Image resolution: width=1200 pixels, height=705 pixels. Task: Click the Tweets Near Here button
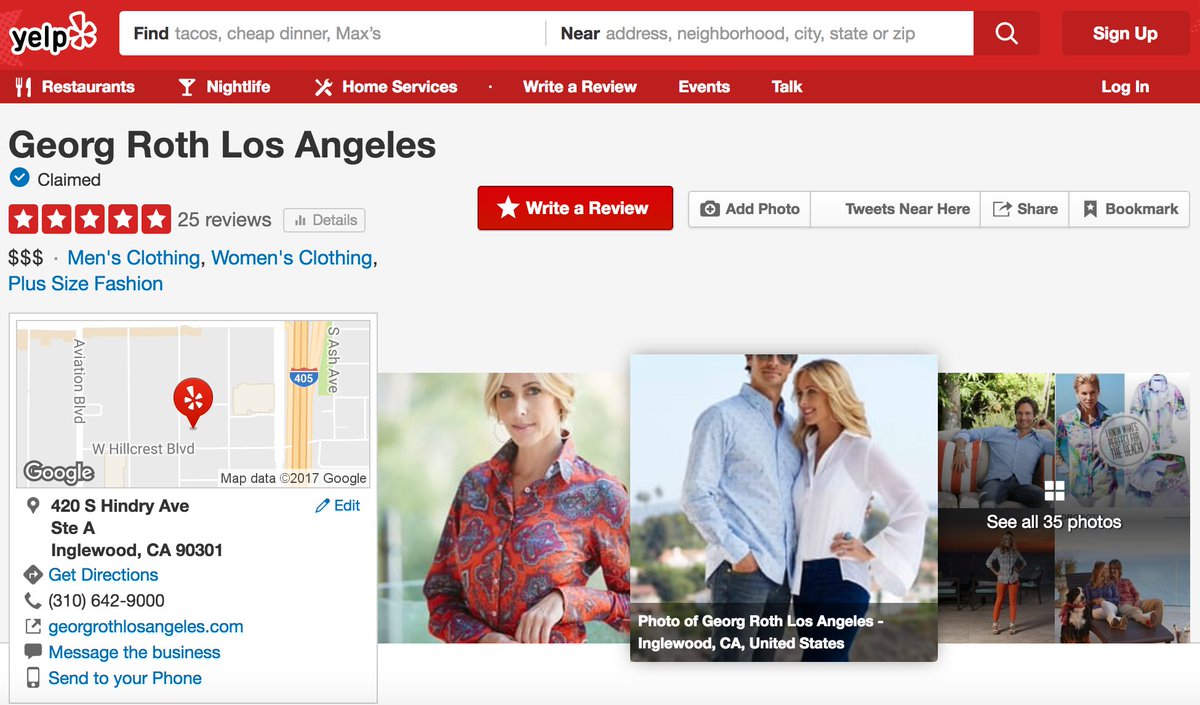point(896,209)
